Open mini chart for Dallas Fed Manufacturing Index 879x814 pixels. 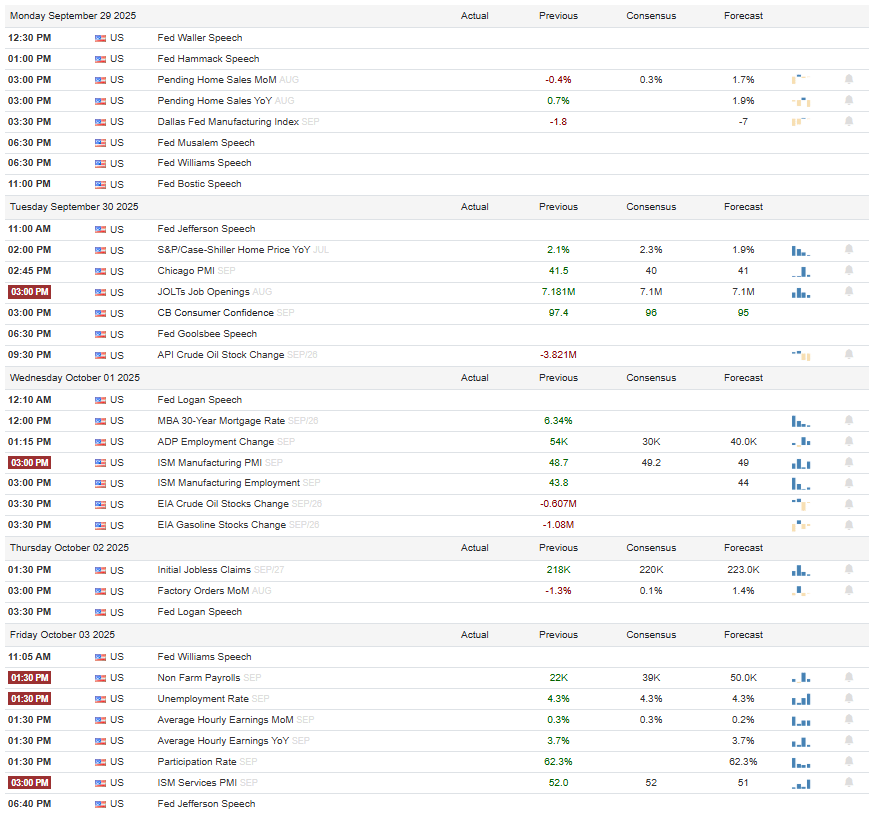point(801,122)
